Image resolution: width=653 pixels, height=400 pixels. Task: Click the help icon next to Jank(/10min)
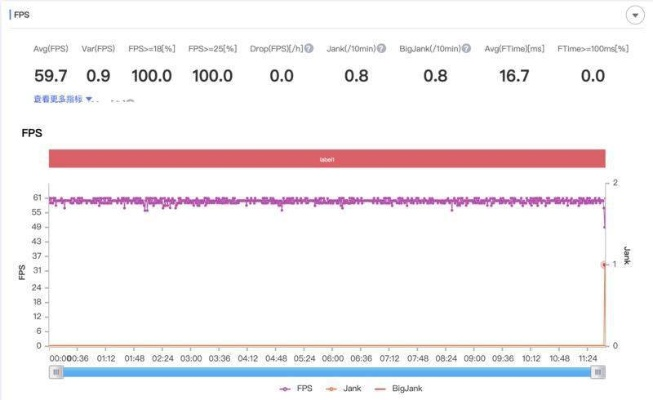(x=381, y=48)
